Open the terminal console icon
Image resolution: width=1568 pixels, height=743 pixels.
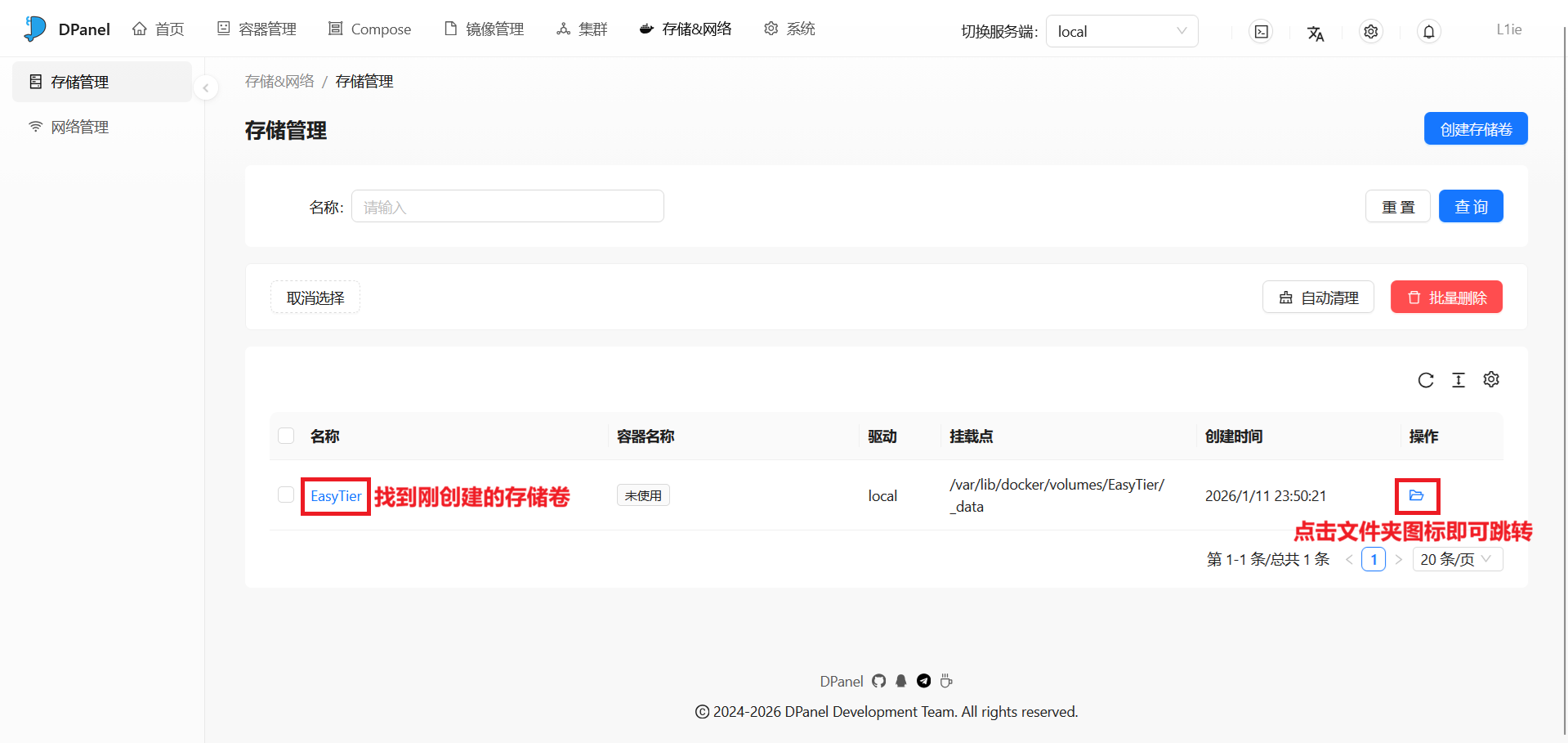(1262, 32)
